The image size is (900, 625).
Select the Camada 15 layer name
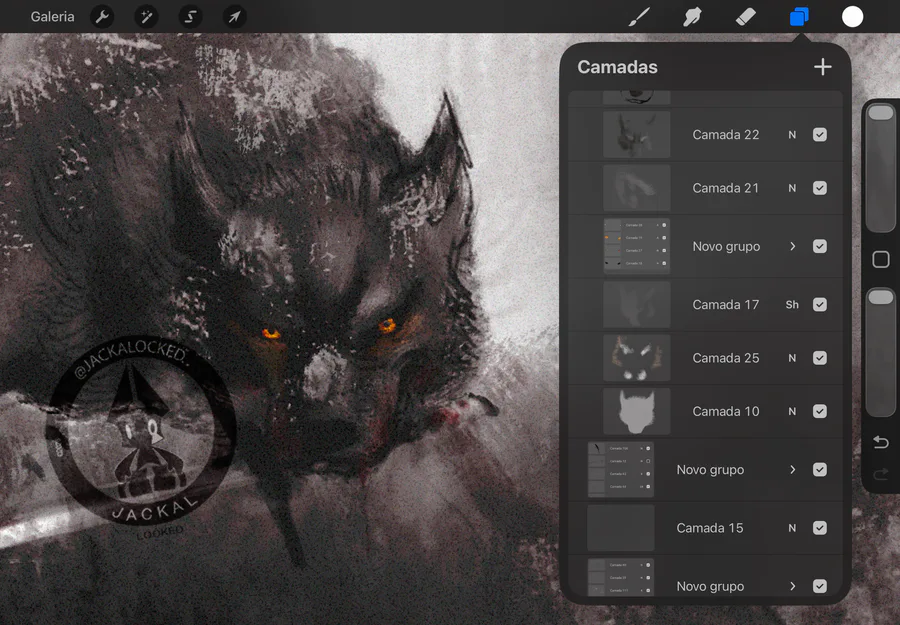coord(709,528)
